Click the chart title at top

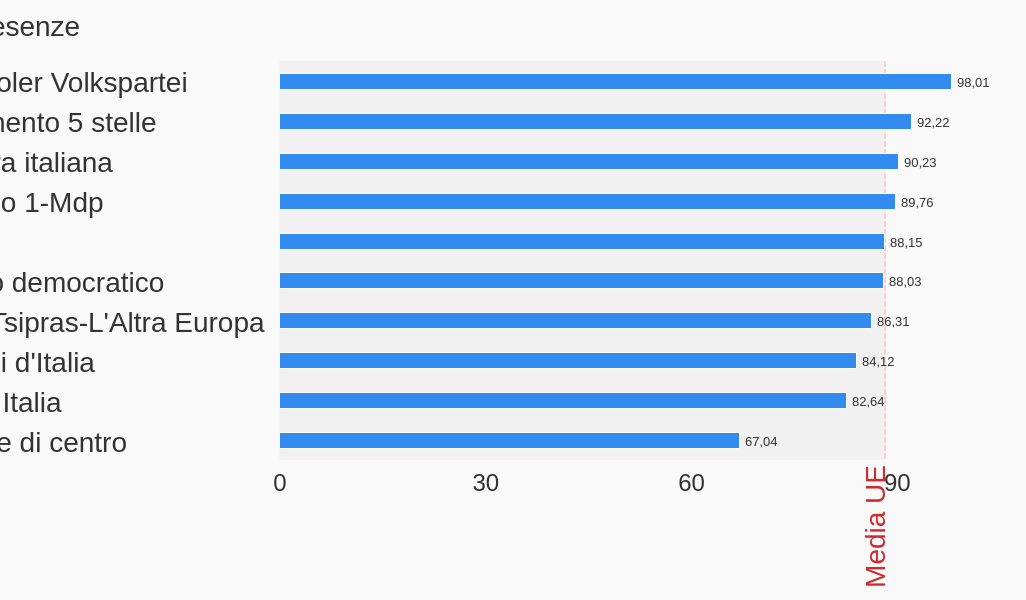(x=39, y=27)
